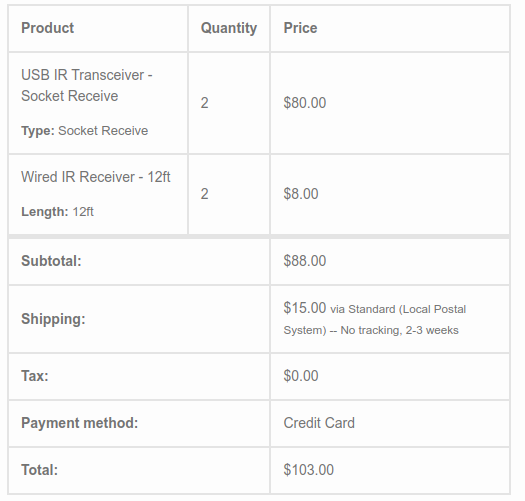Select the $0.00 tax amount
The height and width of the screenshot is (501, 525).
pos(301,376)
